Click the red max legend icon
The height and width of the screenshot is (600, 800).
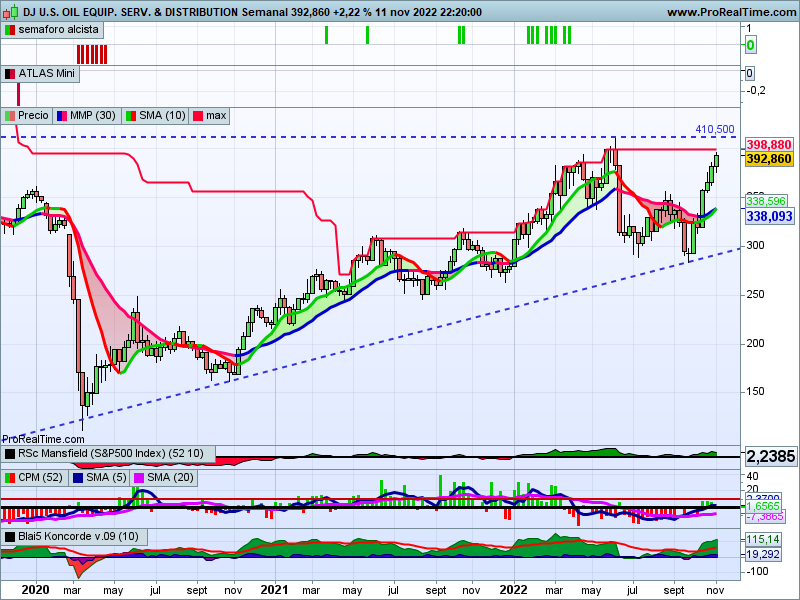point(198,116)
